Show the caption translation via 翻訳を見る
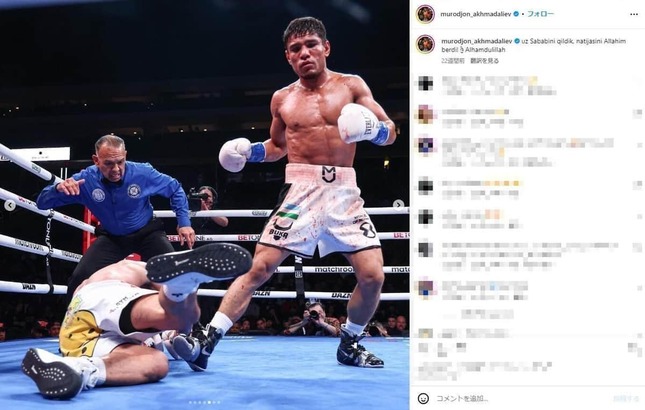This screenshot has height=410, width=645. 485,61
